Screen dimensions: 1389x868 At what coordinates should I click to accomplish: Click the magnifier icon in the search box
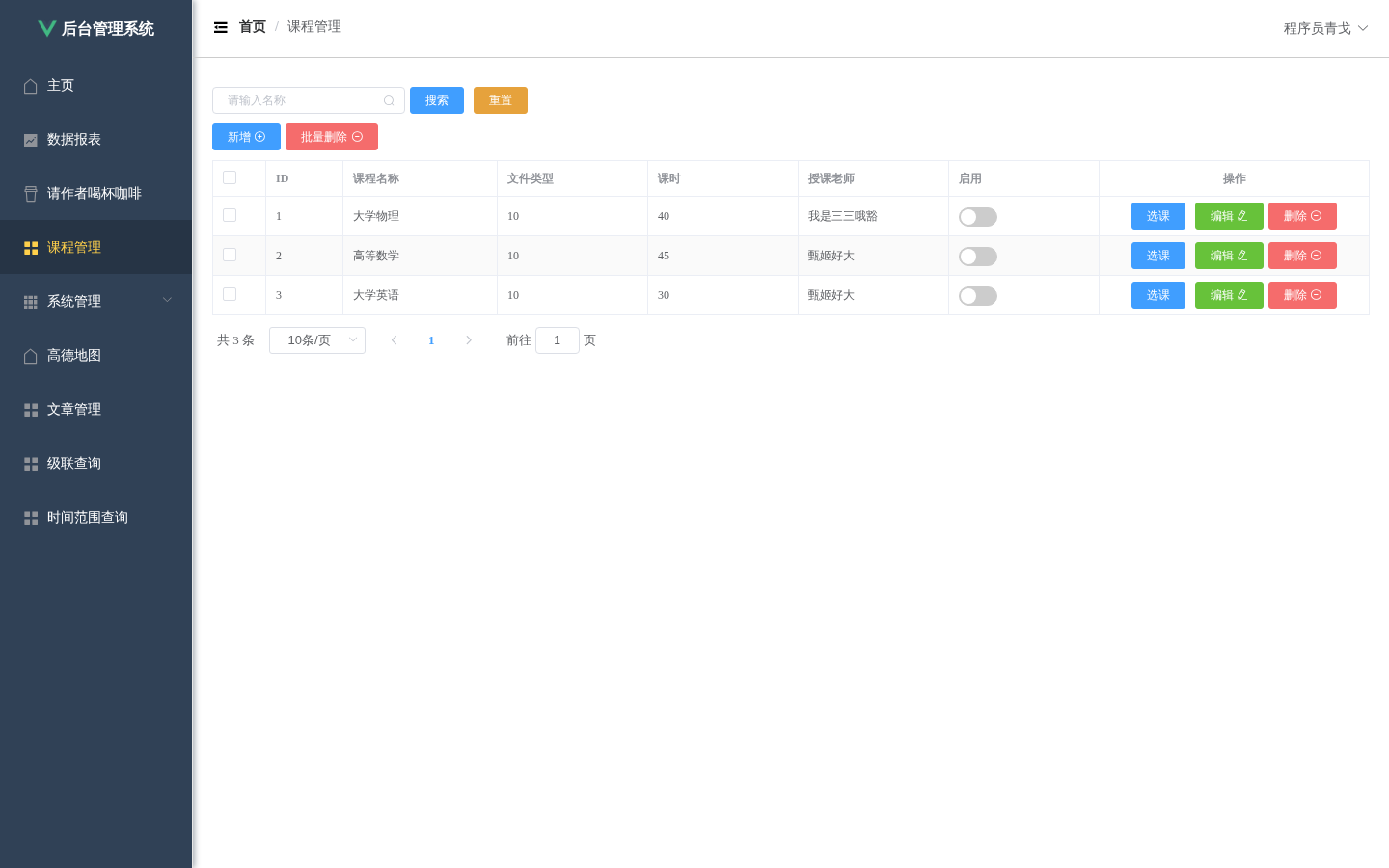389,100
